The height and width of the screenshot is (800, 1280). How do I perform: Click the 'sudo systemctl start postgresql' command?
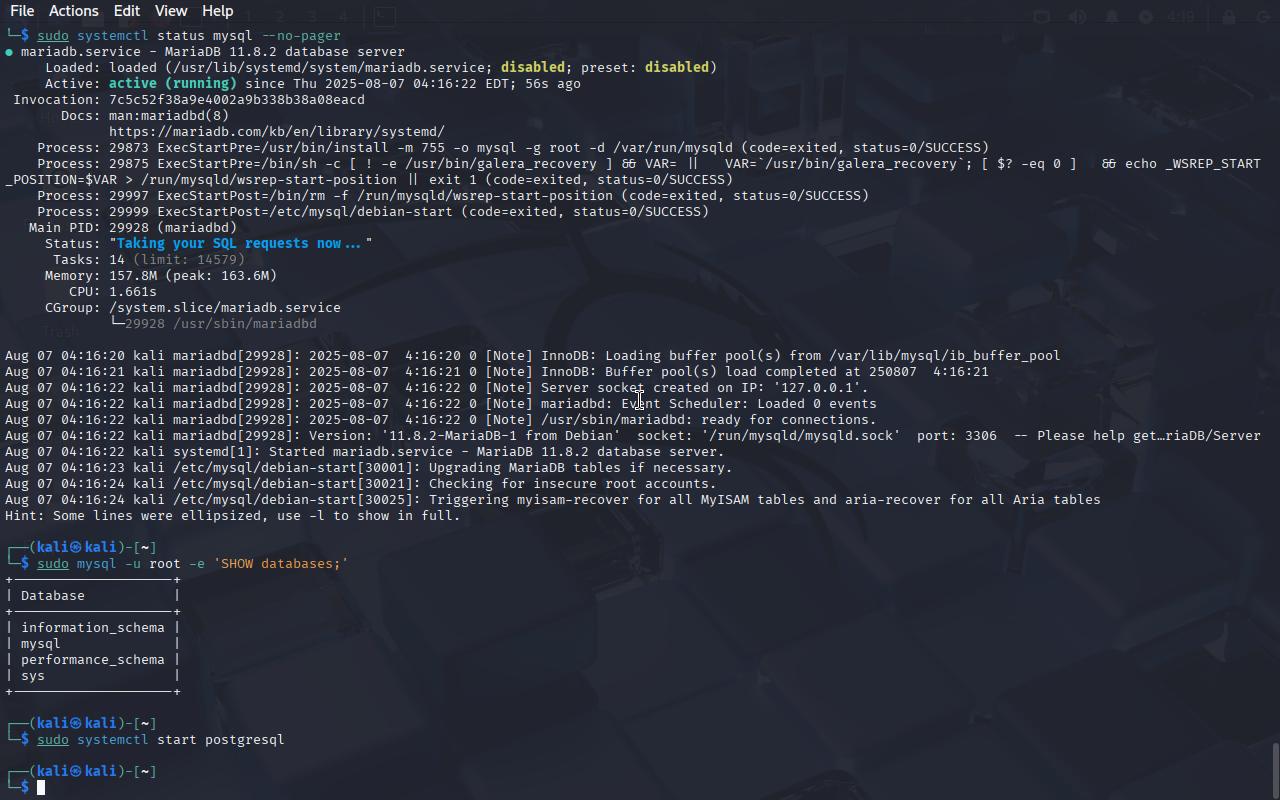(x=161, y=740)
